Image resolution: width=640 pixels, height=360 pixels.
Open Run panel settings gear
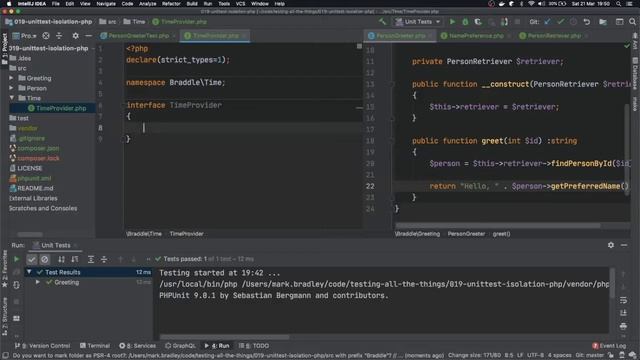(611, 245)
